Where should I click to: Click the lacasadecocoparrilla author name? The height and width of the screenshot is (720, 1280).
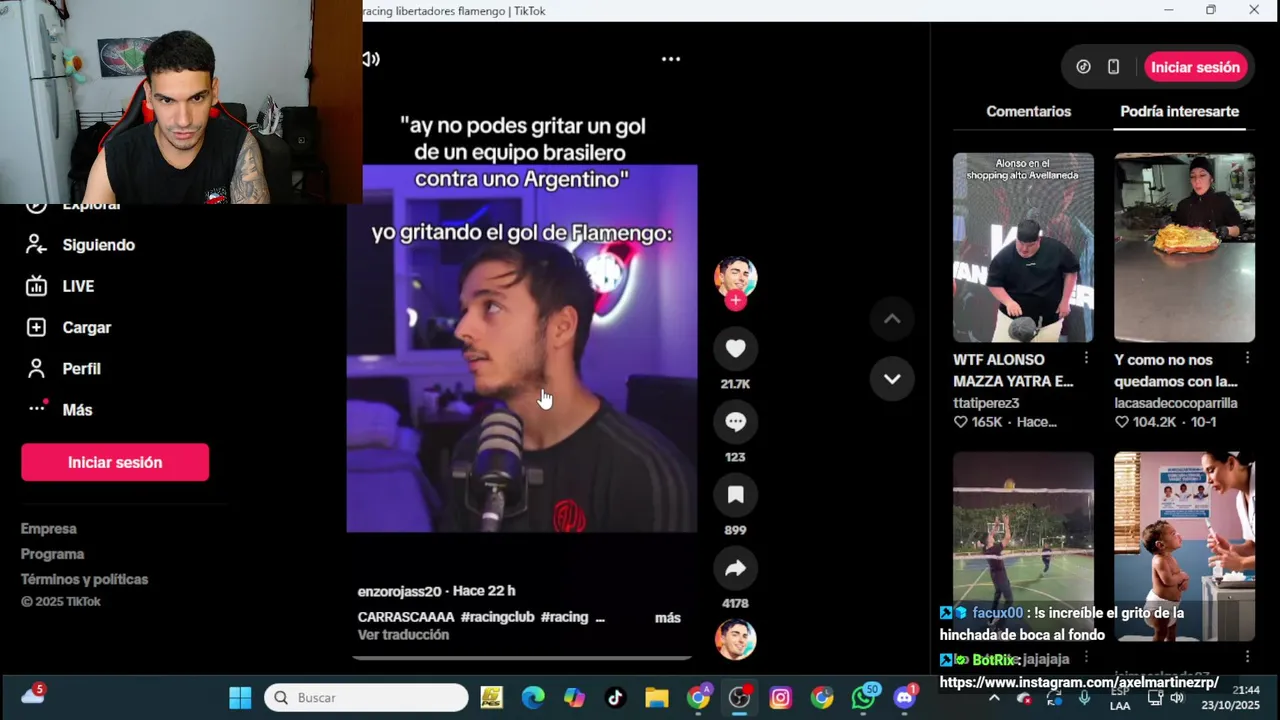point(1176,403)
